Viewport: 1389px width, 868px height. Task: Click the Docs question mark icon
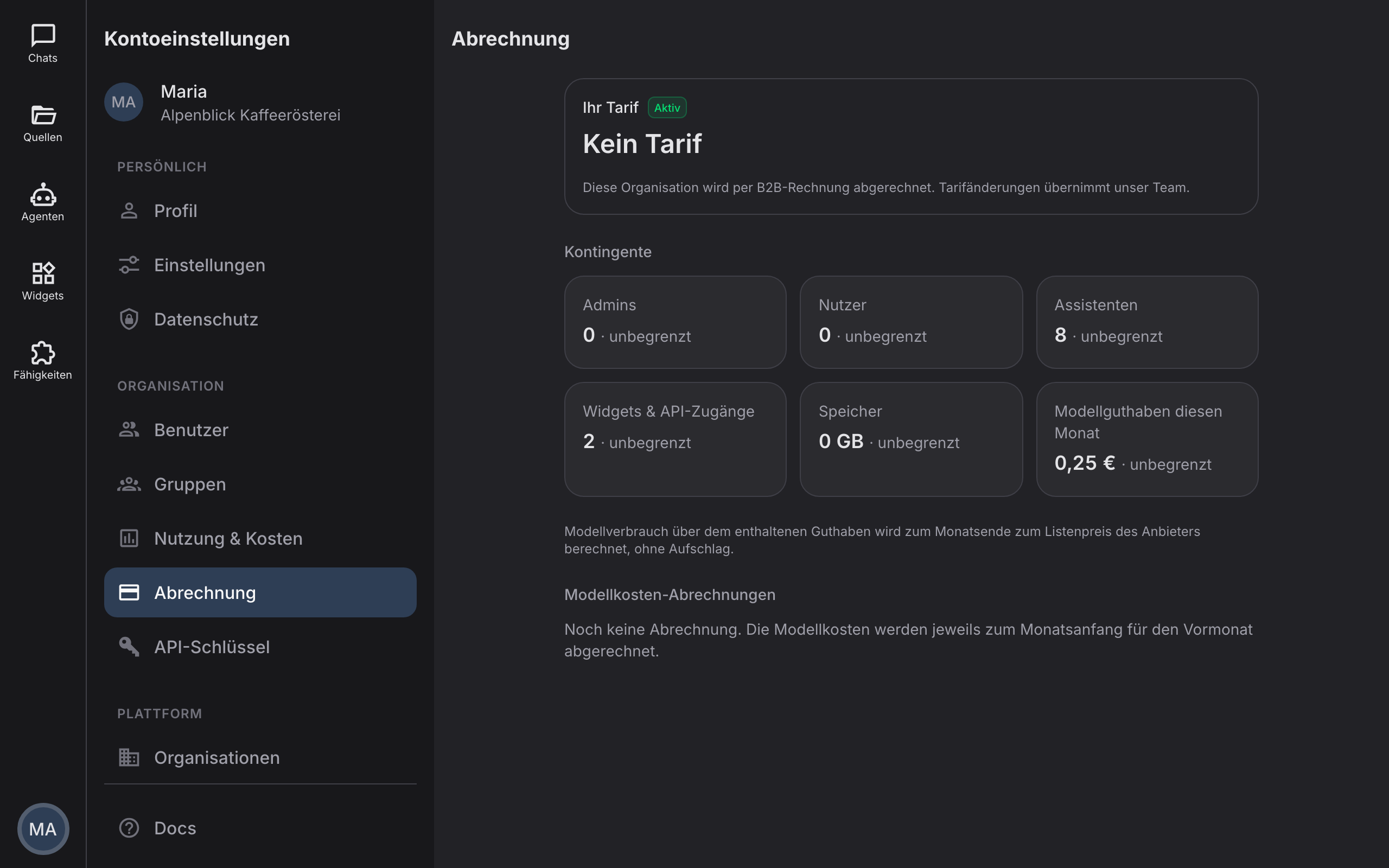click(x=129, y=828)
